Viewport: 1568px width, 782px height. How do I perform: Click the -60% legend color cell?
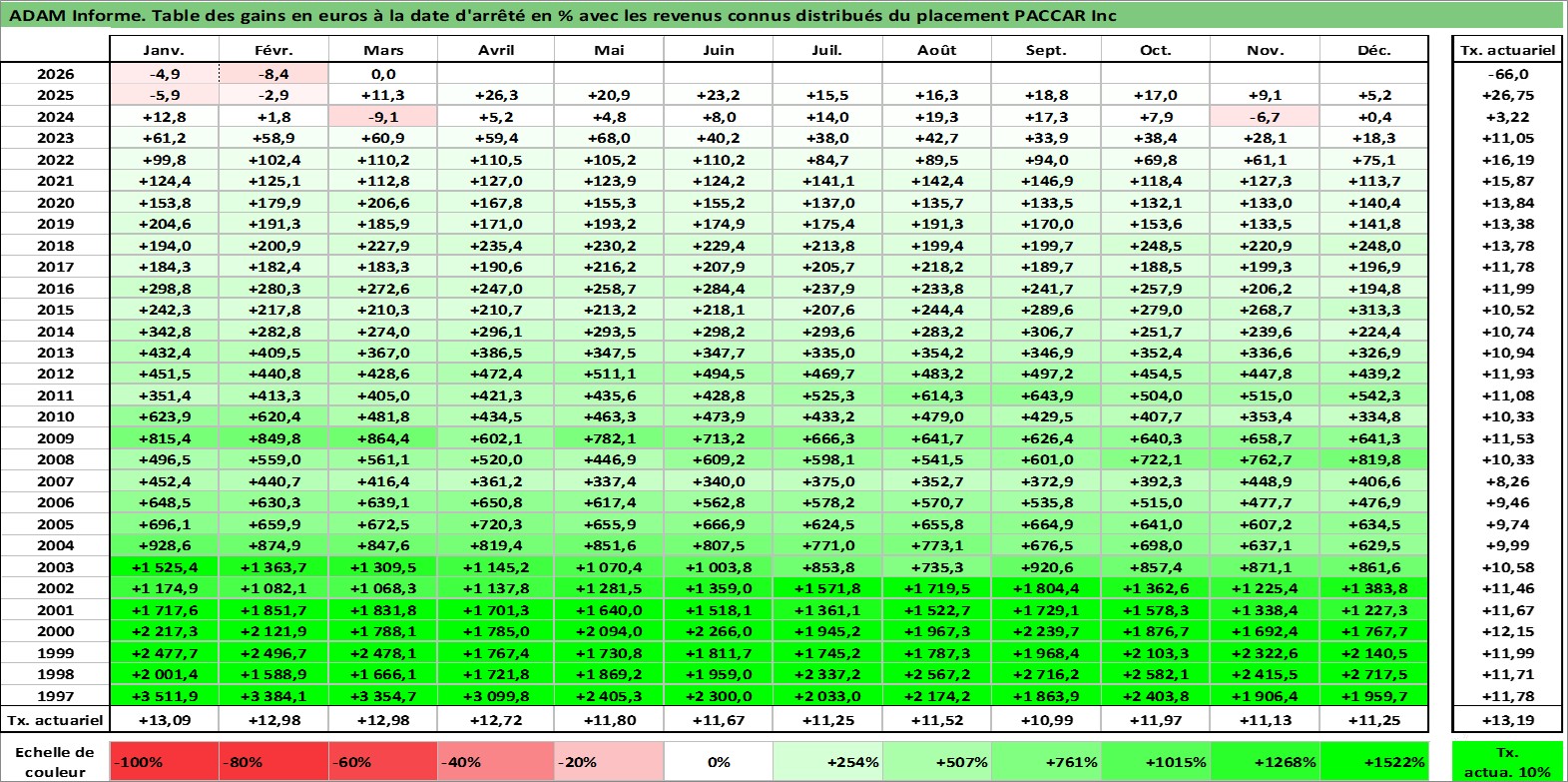(383, 761)
